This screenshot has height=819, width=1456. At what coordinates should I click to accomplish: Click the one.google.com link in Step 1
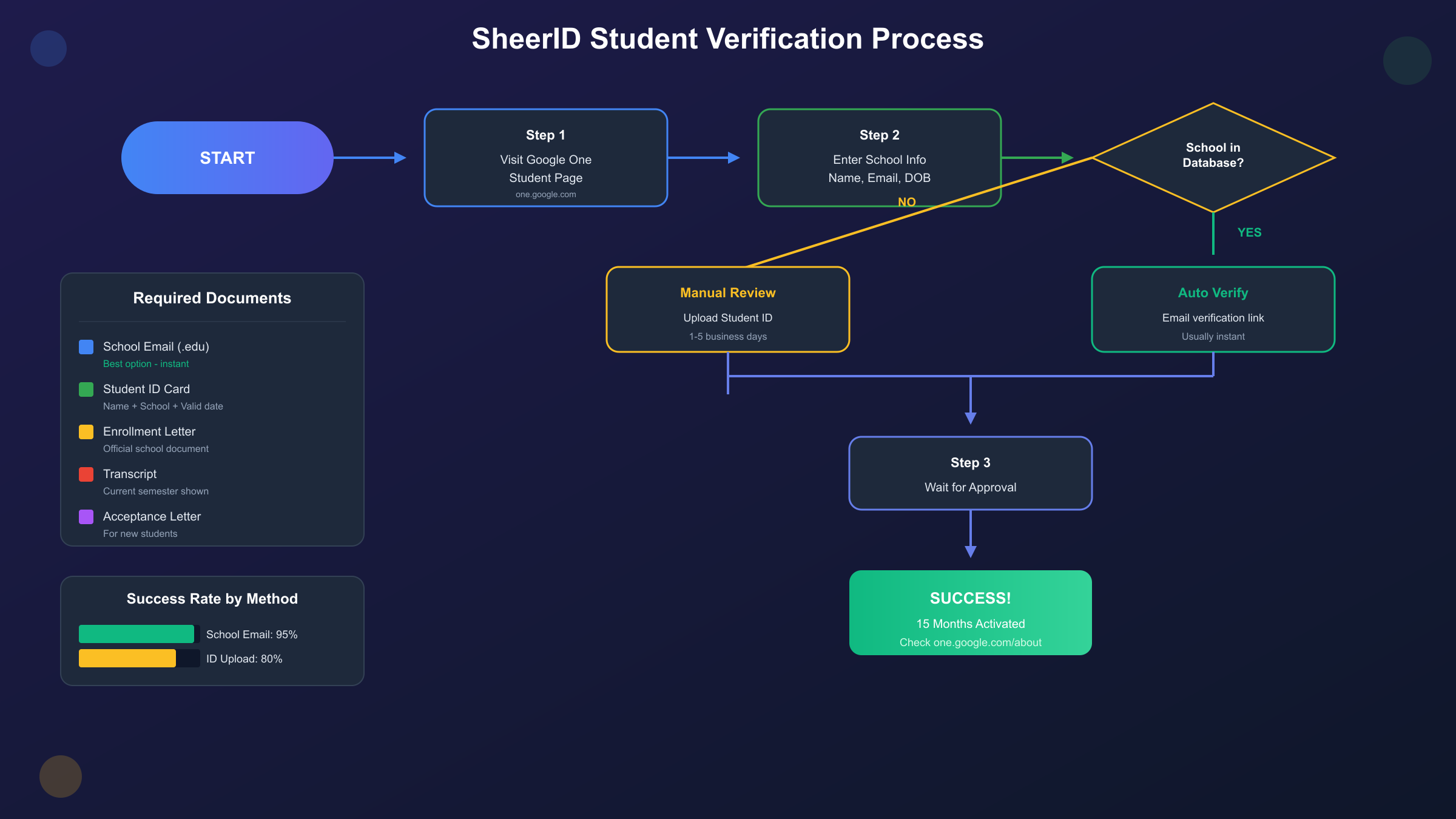(545, 195)
